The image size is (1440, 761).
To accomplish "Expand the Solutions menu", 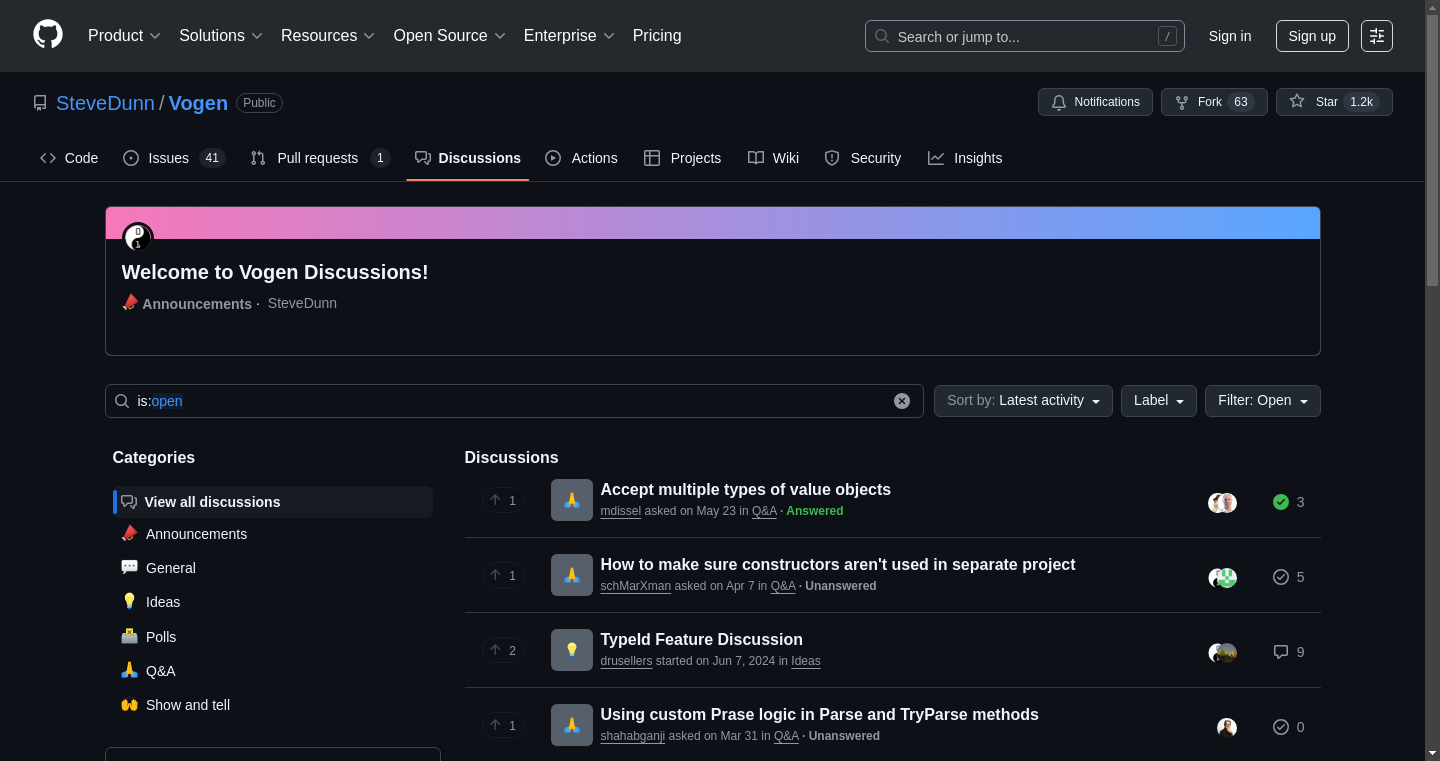I will tap(221, 36).
